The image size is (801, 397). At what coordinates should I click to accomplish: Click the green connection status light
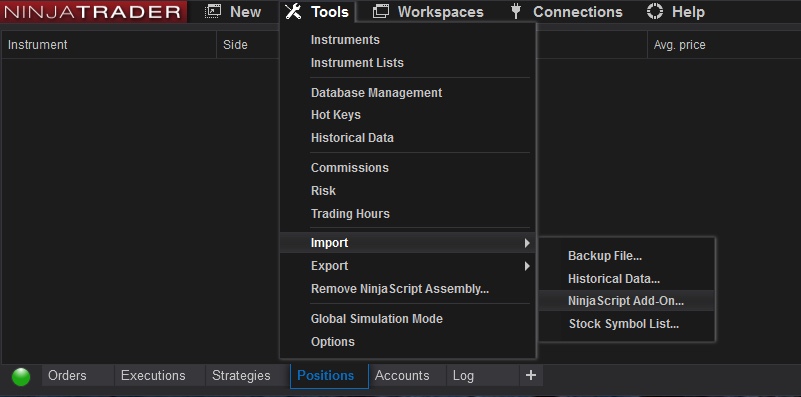[x=21, y=377]
